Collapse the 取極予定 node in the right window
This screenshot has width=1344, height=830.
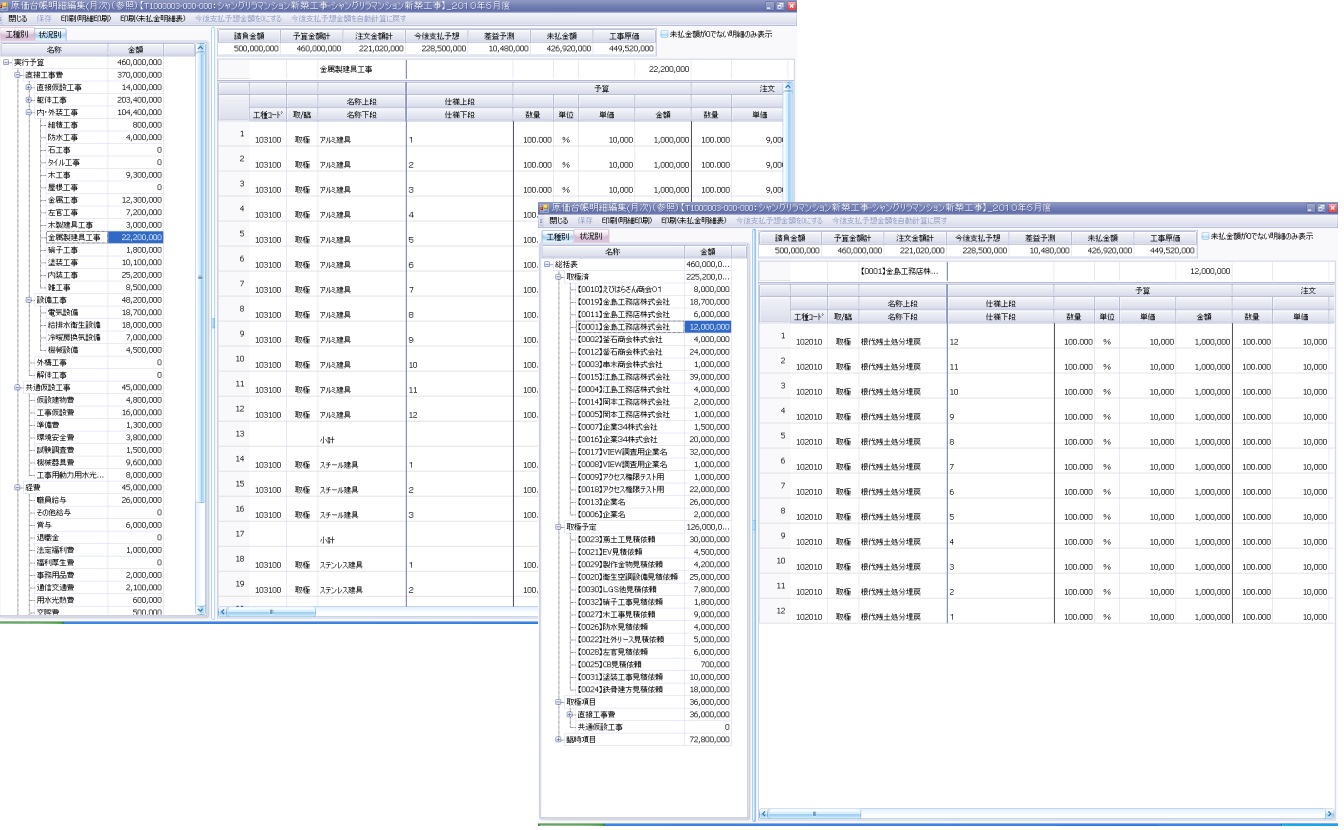558,527
